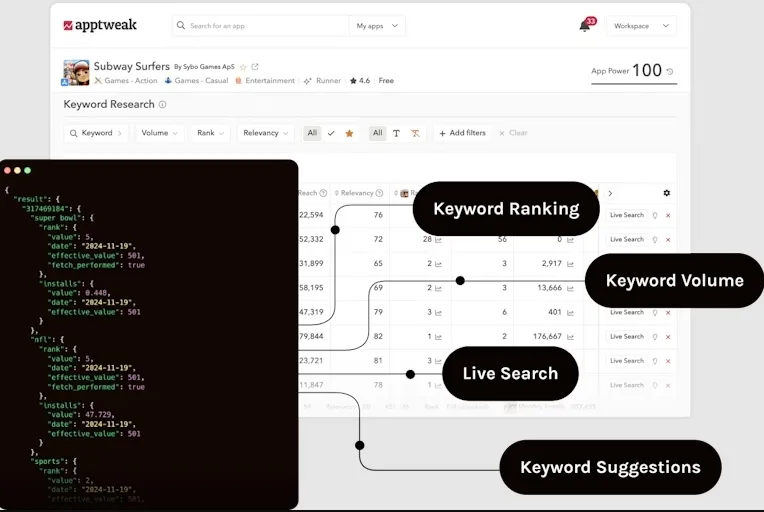Click Live Search in the 79,844 reach row
Image resolution: width=764 pixels, height=512 pixels.
click(627, 337)
